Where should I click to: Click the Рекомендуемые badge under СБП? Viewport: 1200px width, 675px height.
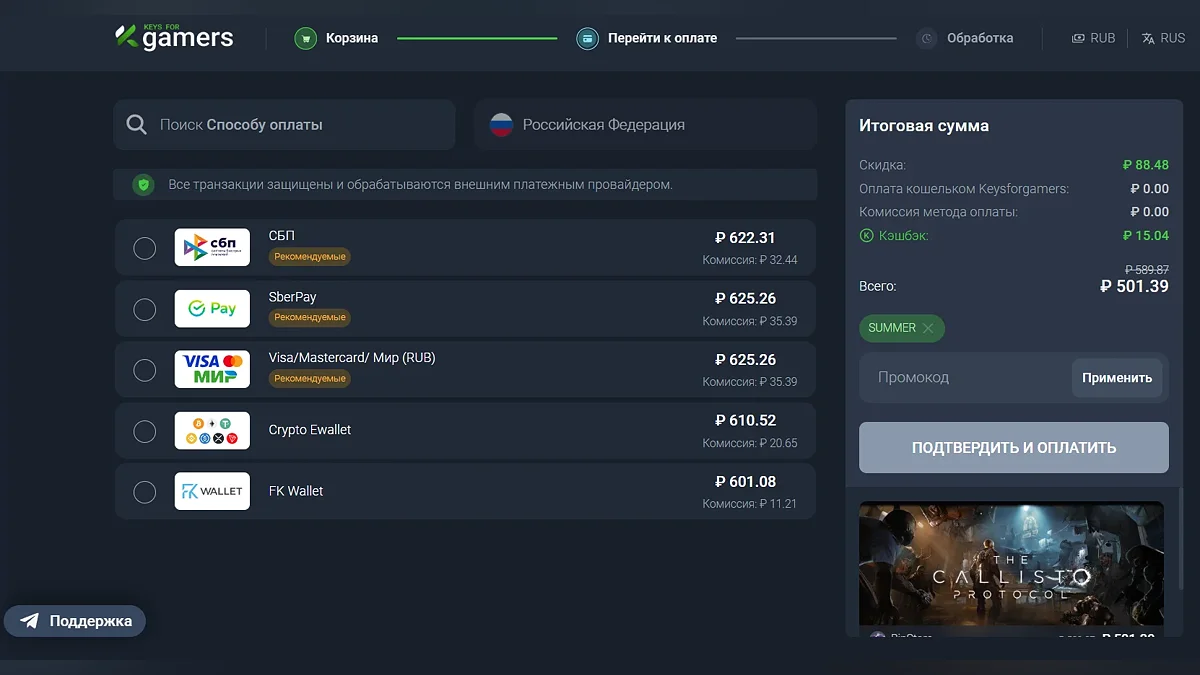[x=310, y=257]
